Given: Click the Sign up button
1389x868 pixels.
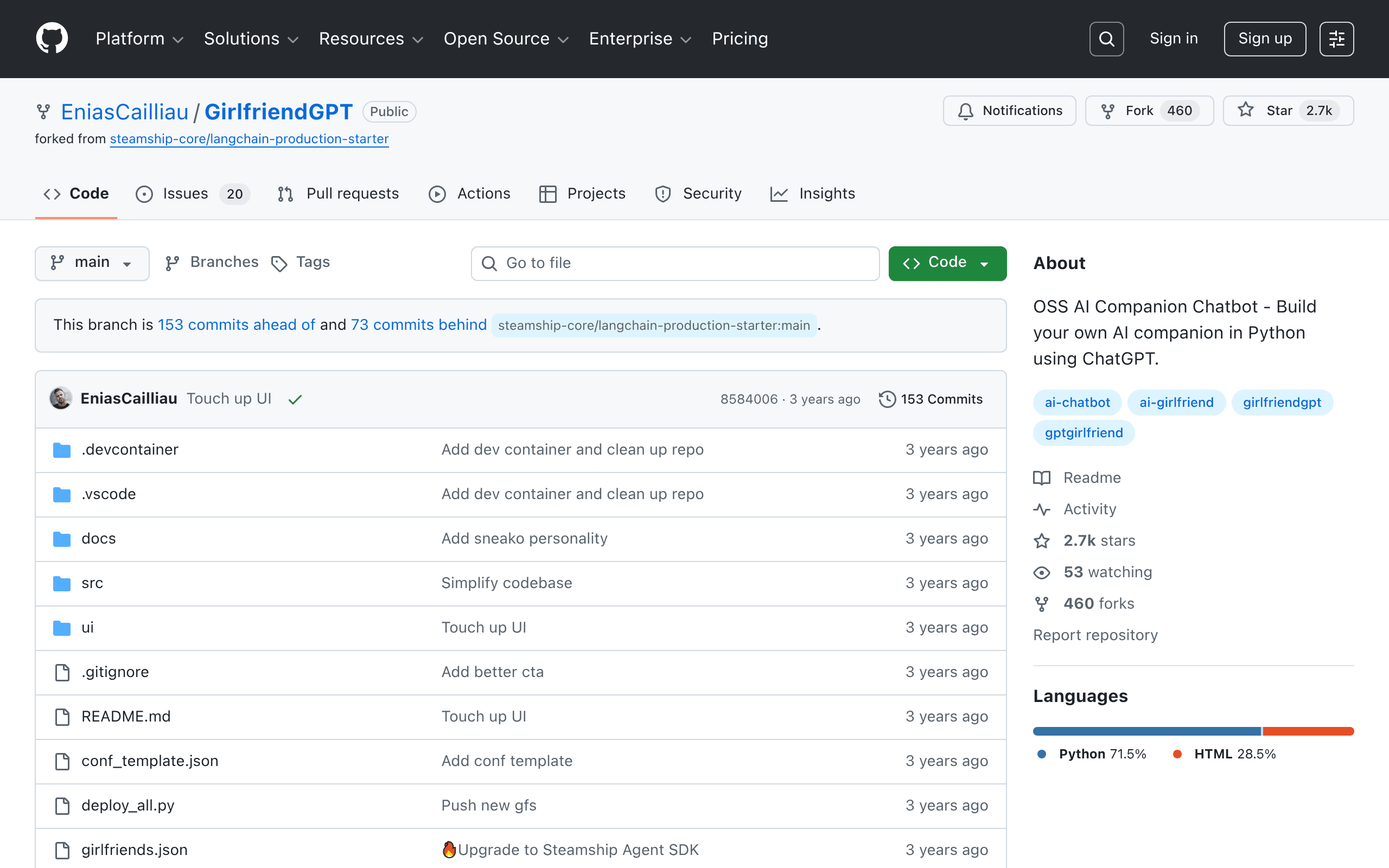Looking at the screenshot, I should (1264, 39).
